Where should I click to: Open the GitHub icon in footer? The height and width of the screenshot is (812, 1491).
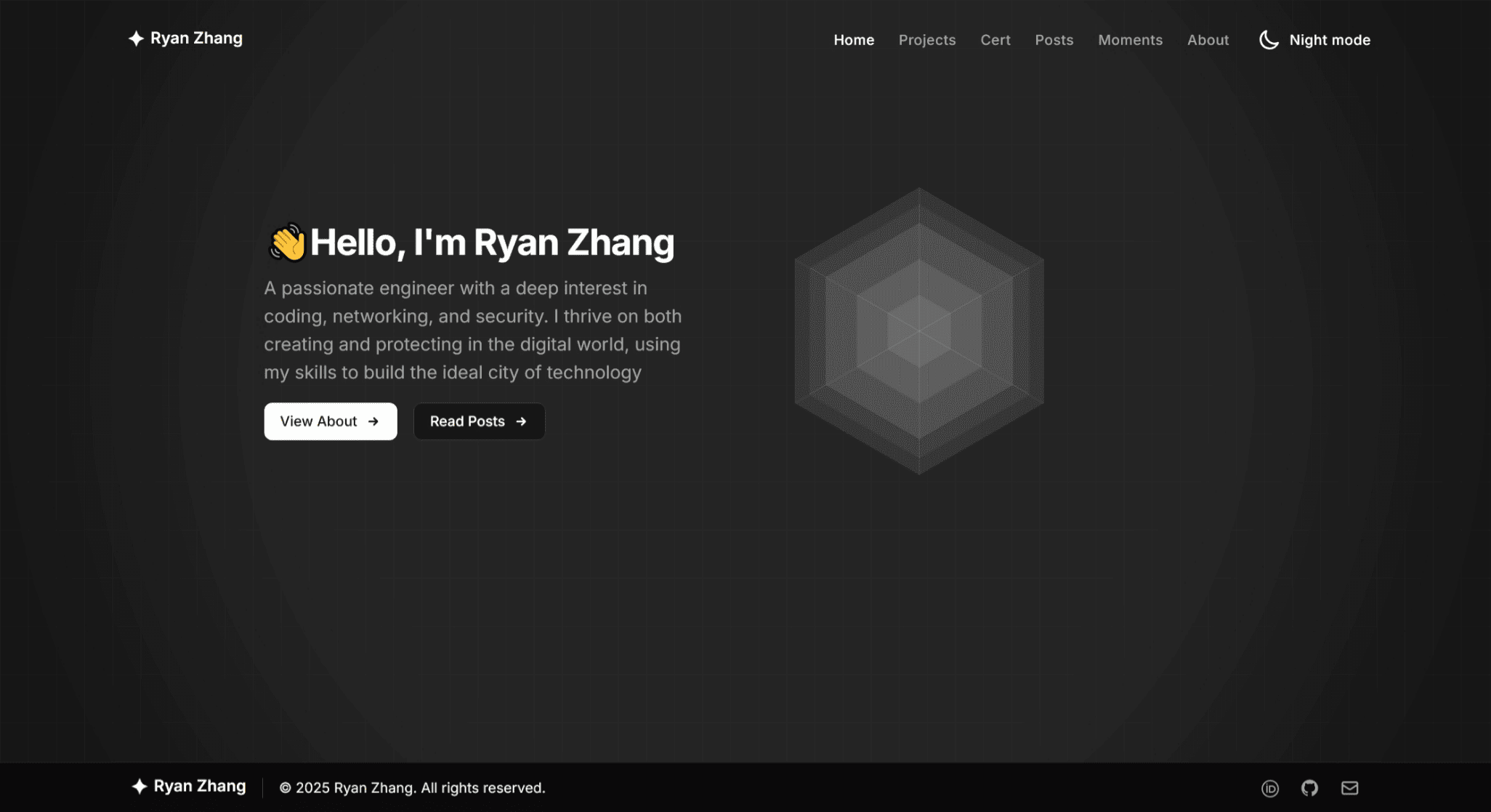tap(1309, 788)
